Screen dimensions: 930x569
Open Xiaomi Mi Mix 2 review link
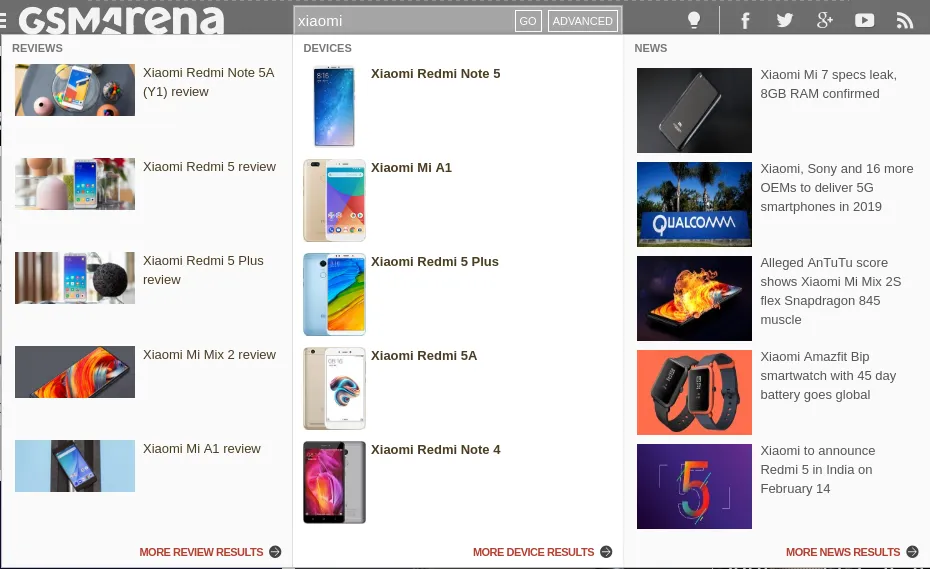[209, 355]
